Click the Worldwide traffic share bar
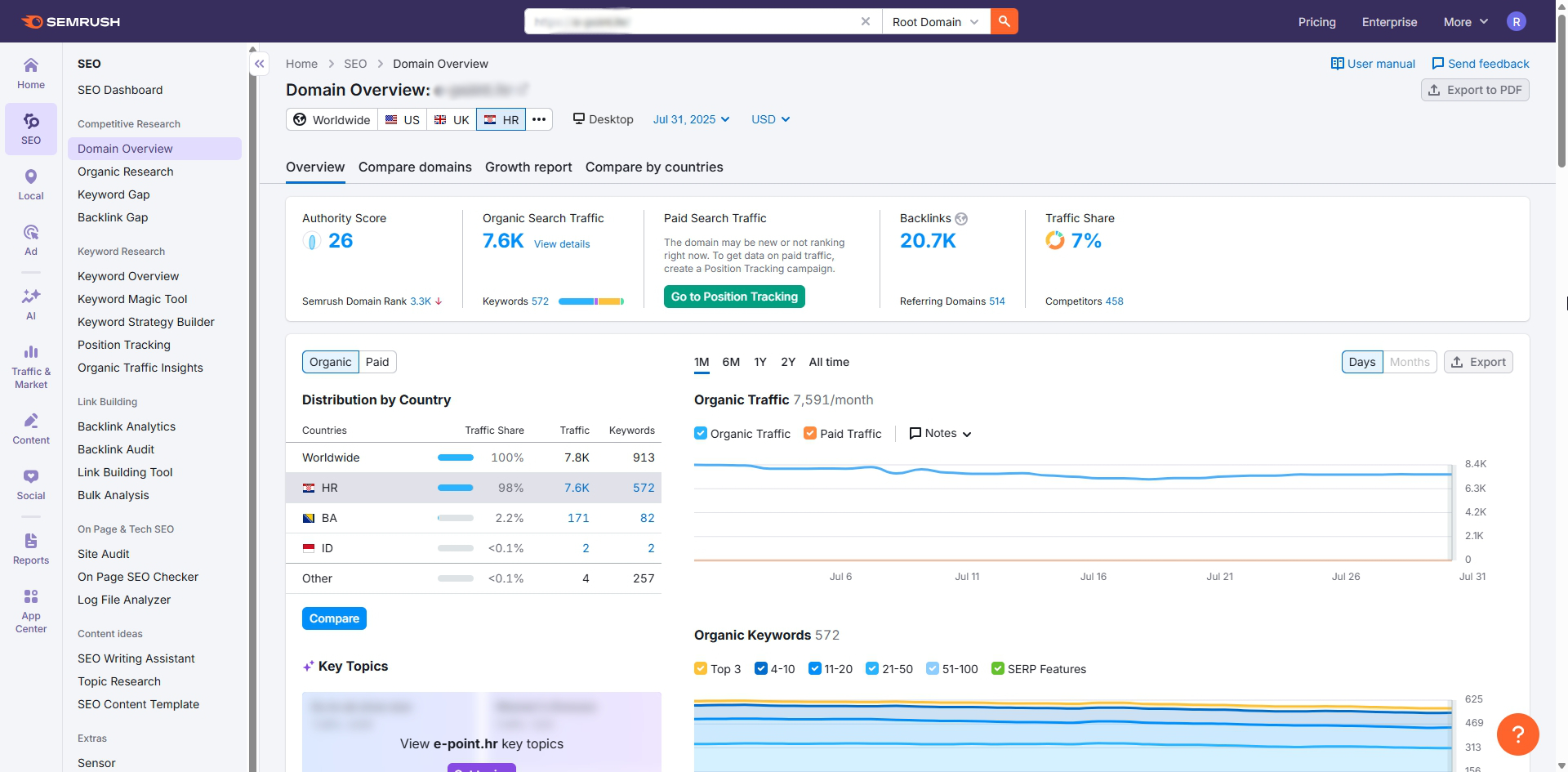Viewport: 1568px width, 772px height. click(x=456, y=457)
